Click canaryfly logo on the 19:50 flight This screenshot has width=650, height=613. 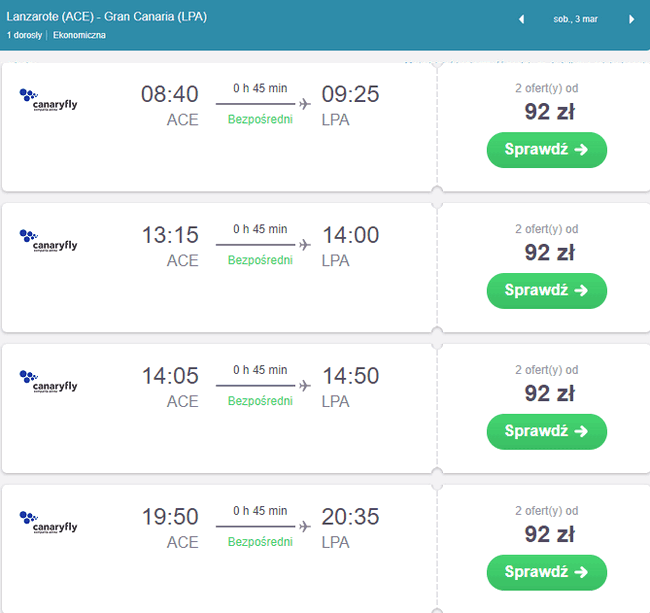click(x=48, y=523)
